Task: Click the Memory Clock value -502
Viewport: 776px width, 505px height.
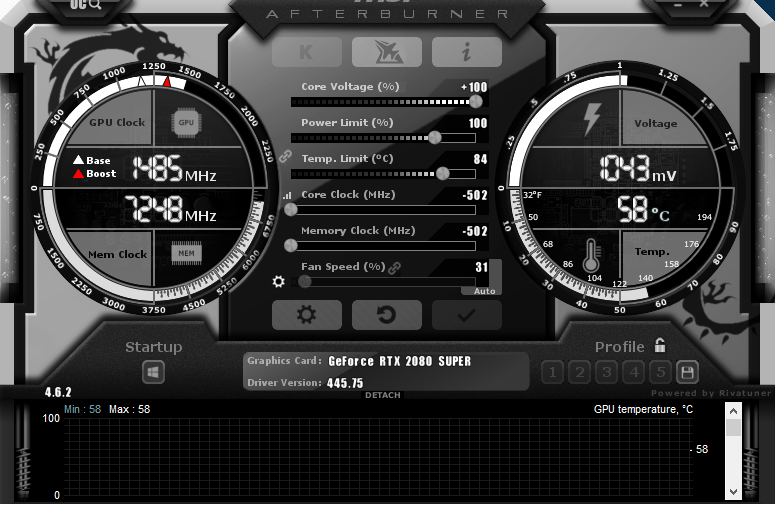Action: (475, 231)
